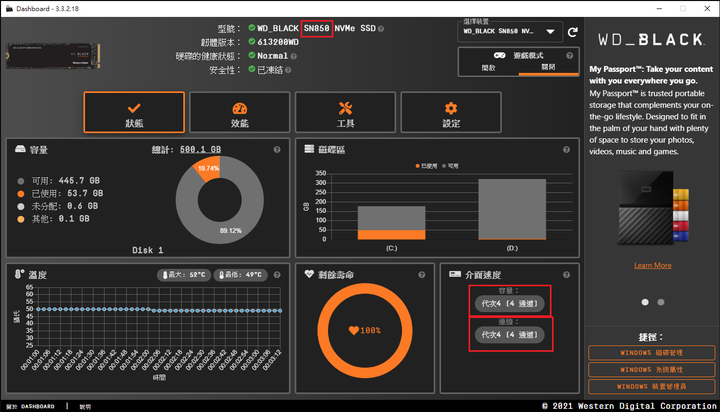Show the second promo slide dot
The height and width of the screenshot is (412, 720).
661,302
